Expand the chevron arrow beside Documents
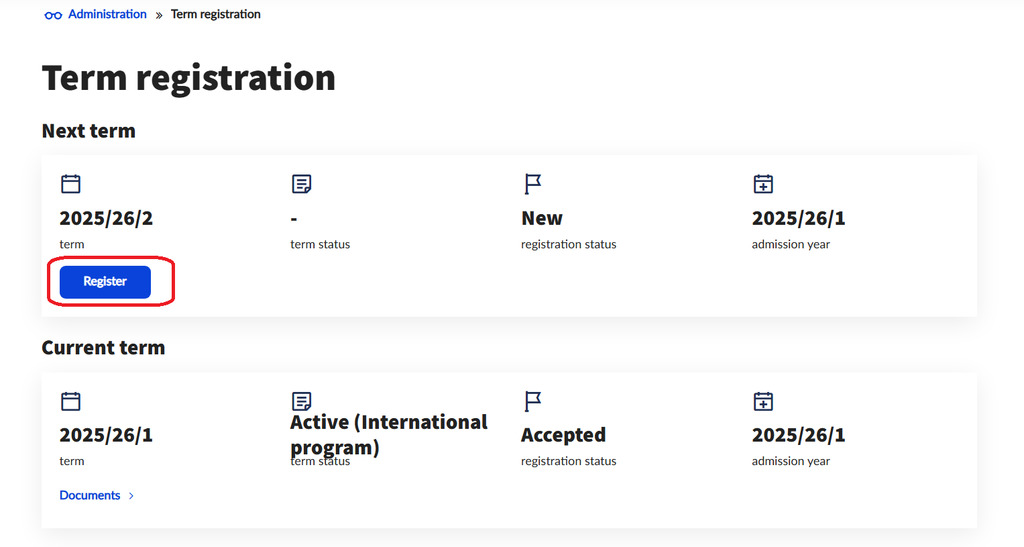 (131, 495)
